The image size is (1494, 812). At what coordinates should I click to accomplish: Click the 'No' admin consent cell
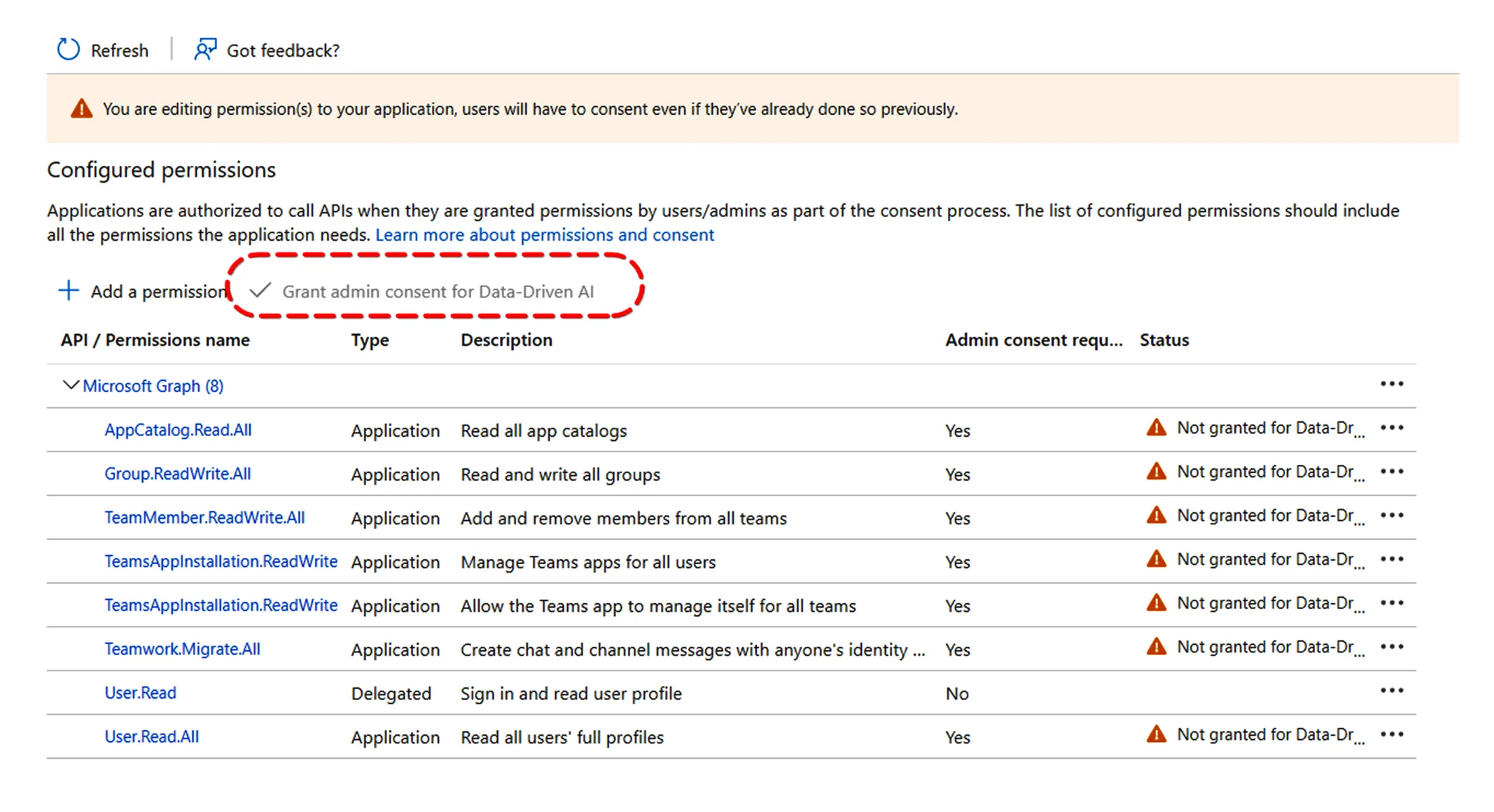point(957,694)
